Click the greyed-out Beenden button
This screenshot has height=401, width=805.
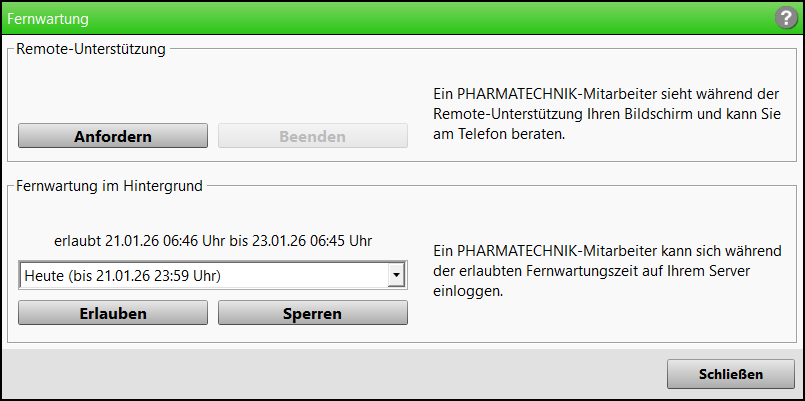click(x=313, y=136)
